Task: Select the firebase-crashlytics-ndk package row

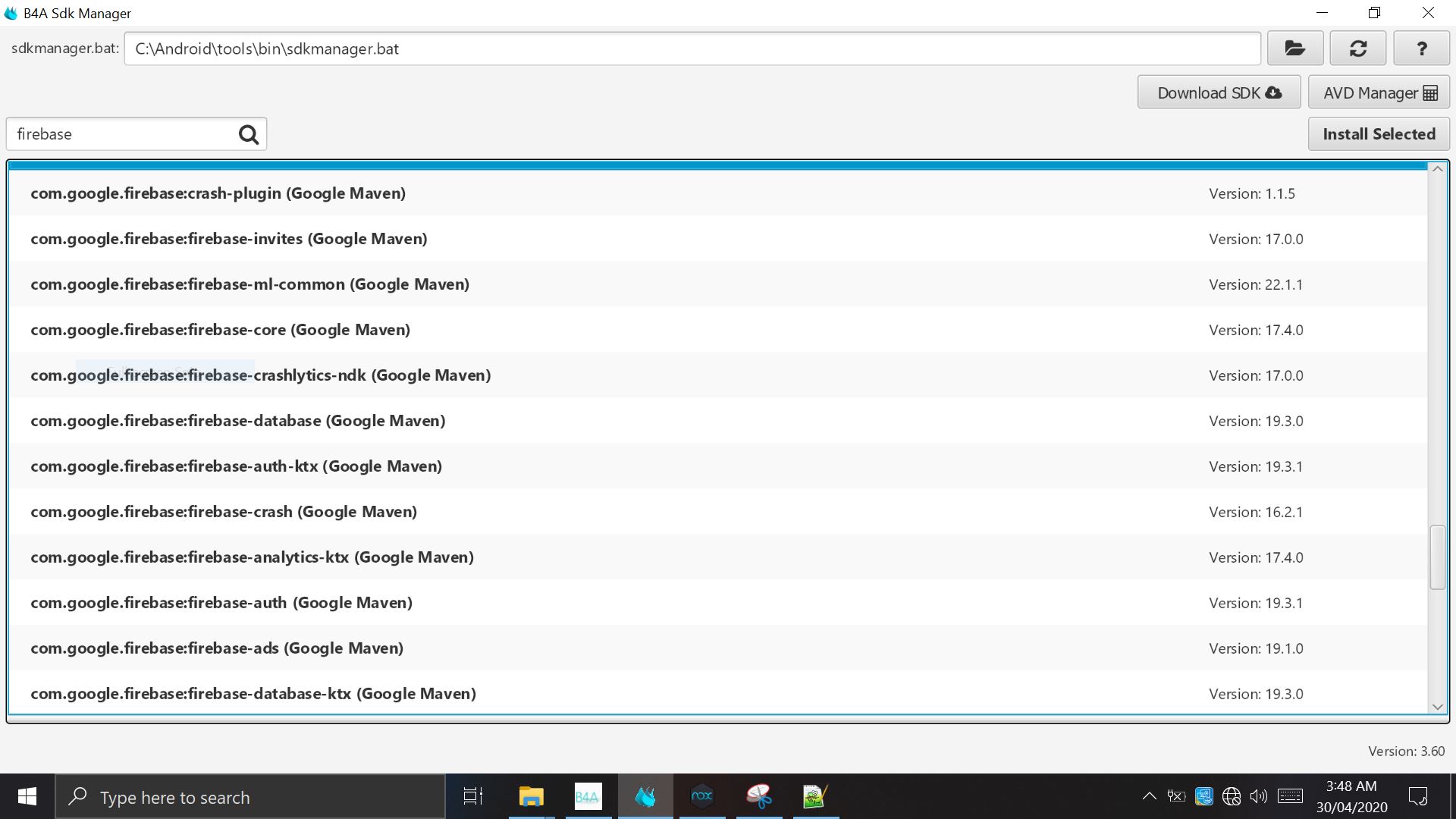Action: coord(717,375)
